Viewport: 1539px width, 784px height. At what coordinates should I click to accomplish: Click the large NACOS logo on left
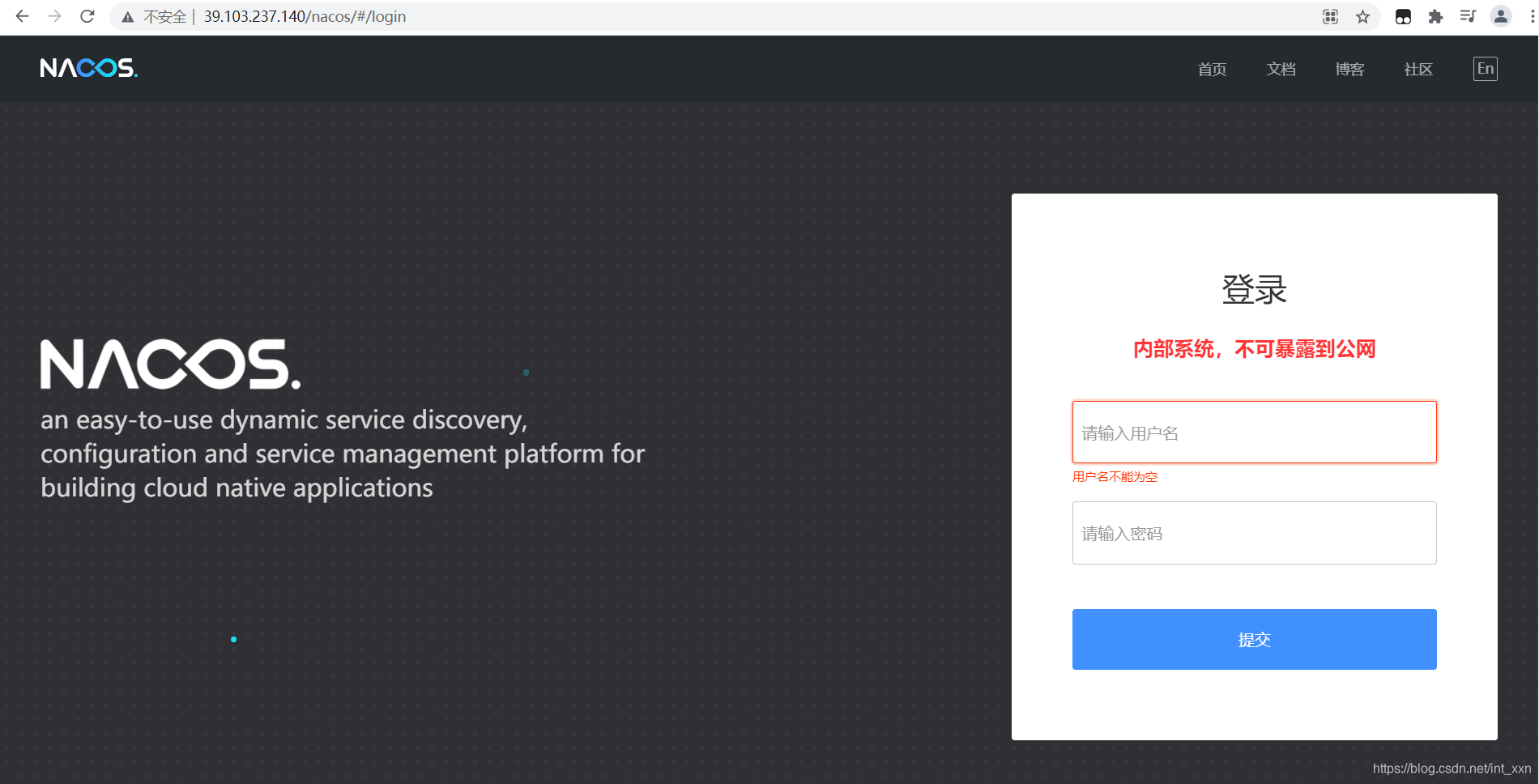point(170,364)
